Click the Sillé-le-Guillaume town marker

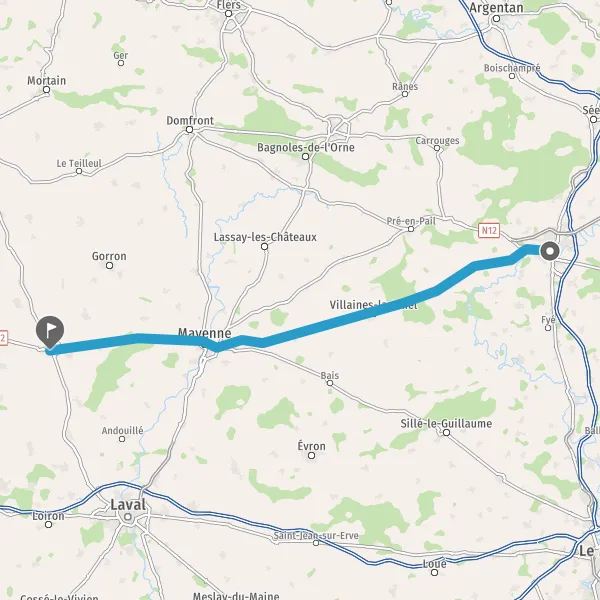tap(446, 433)
